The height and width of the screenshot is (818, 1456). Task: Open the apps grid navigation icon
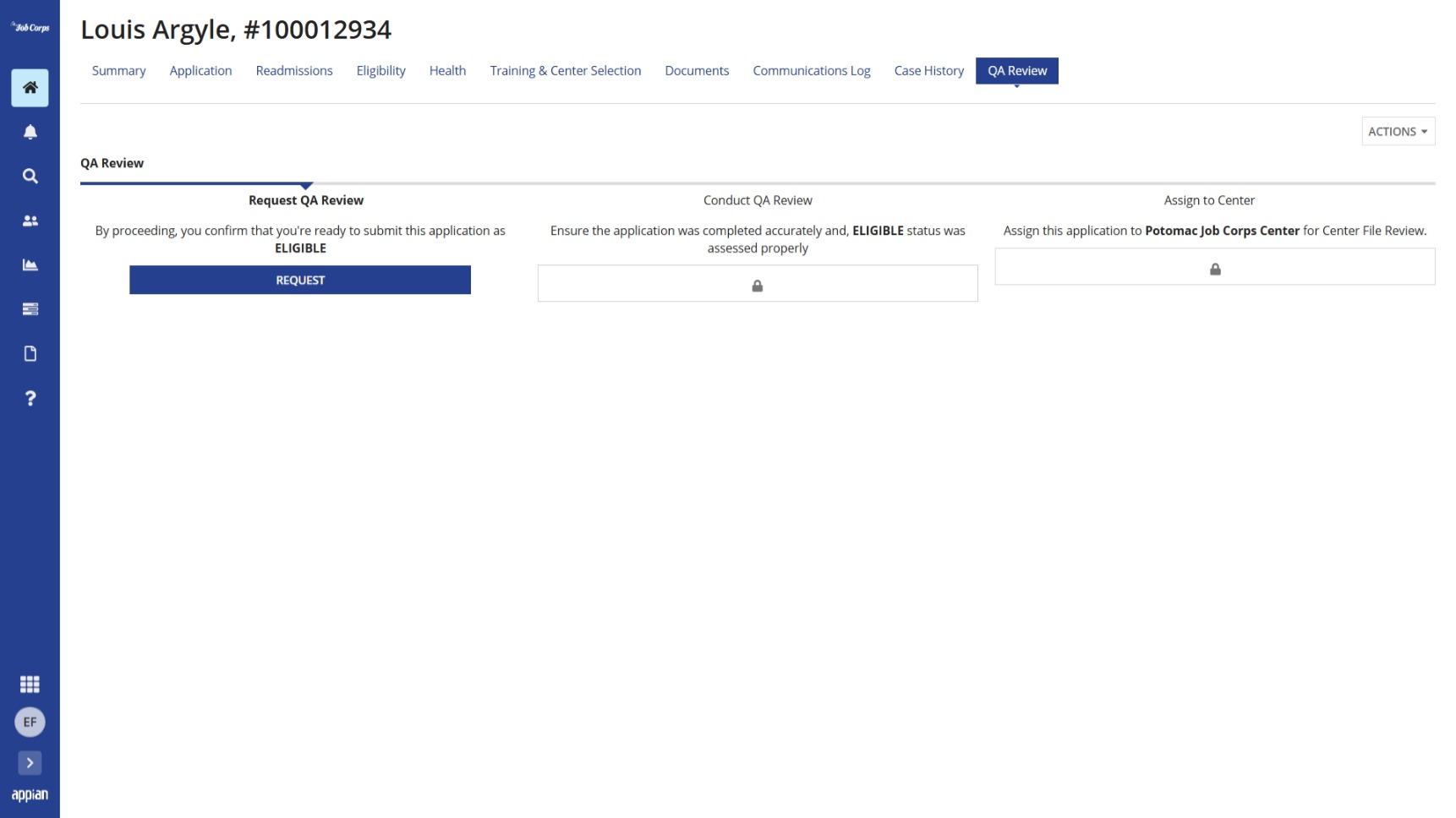click(30, 684)
